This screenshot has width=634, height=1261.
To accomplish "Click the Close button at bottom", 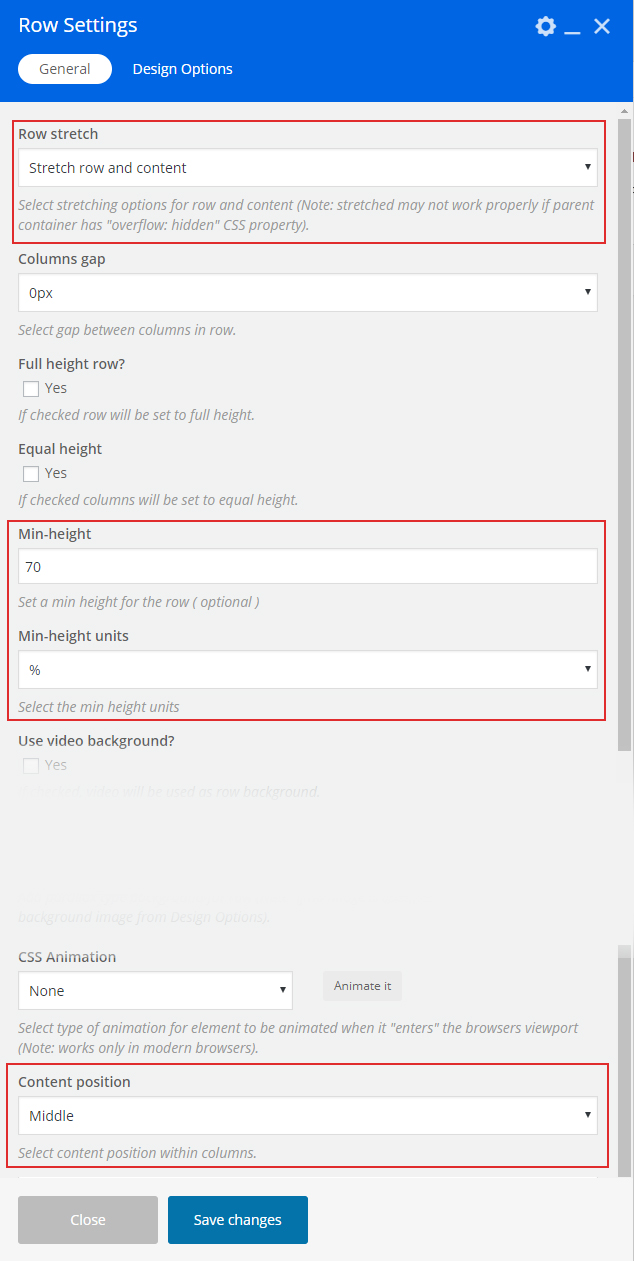I will (88, 1220).
